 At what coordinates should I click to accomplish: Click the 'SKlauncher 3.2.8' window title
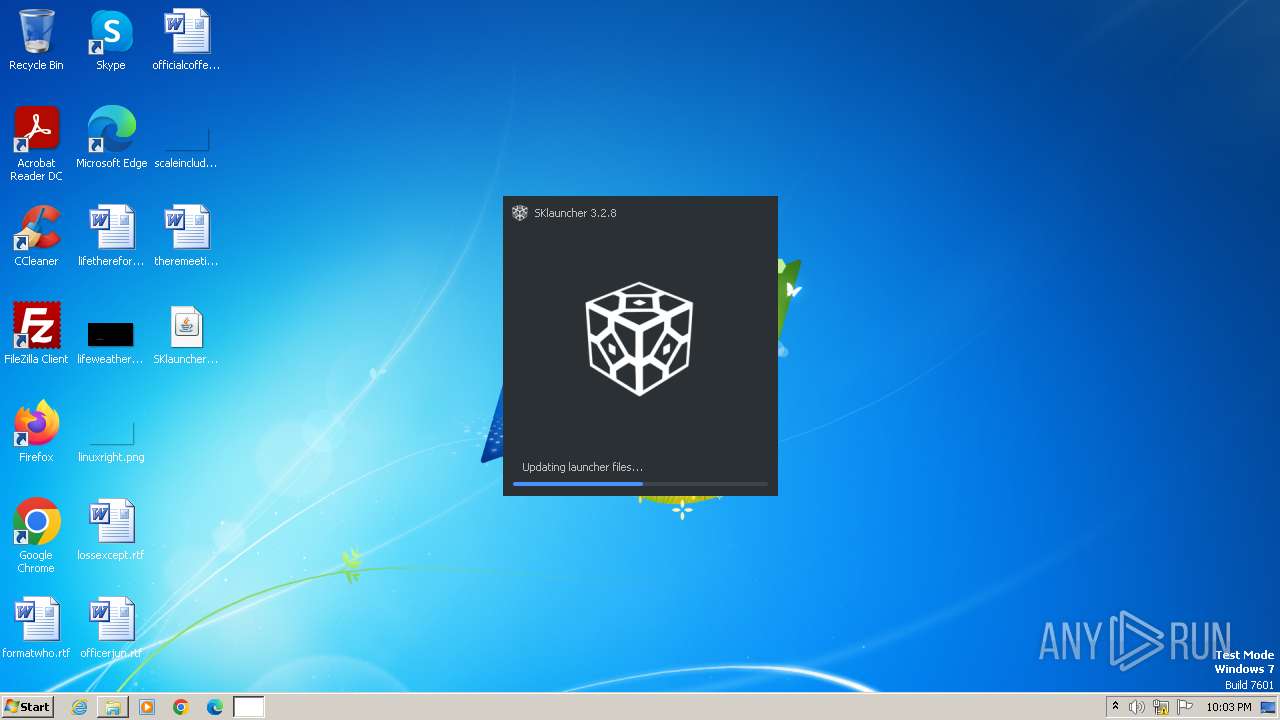(x=575, y=213)
